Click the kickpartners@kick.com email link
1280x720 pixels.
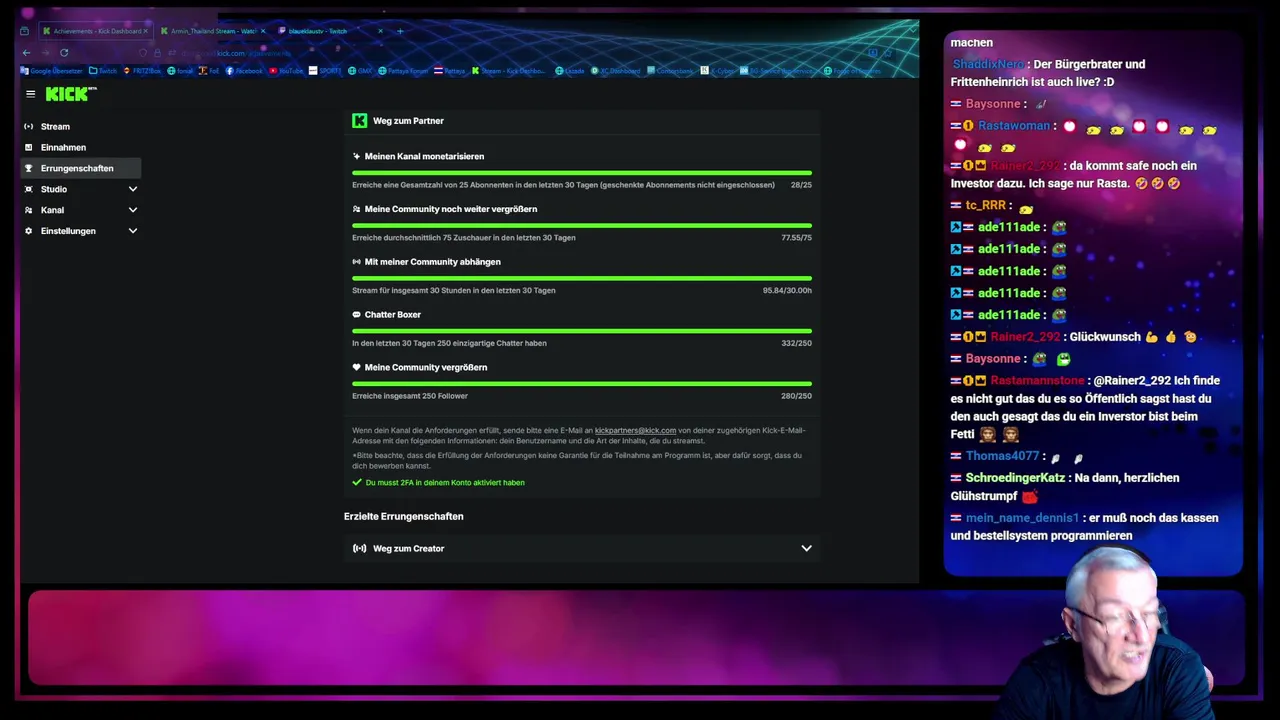(x=635, y=430)
